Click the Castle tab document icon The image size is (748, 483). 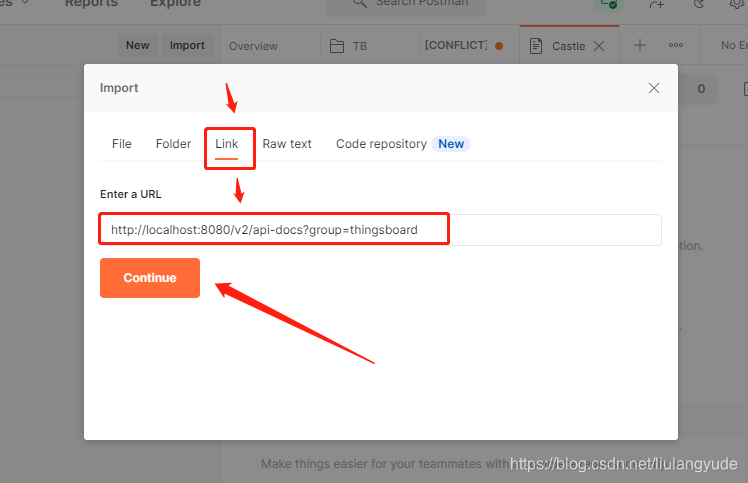tap(536, 46)
